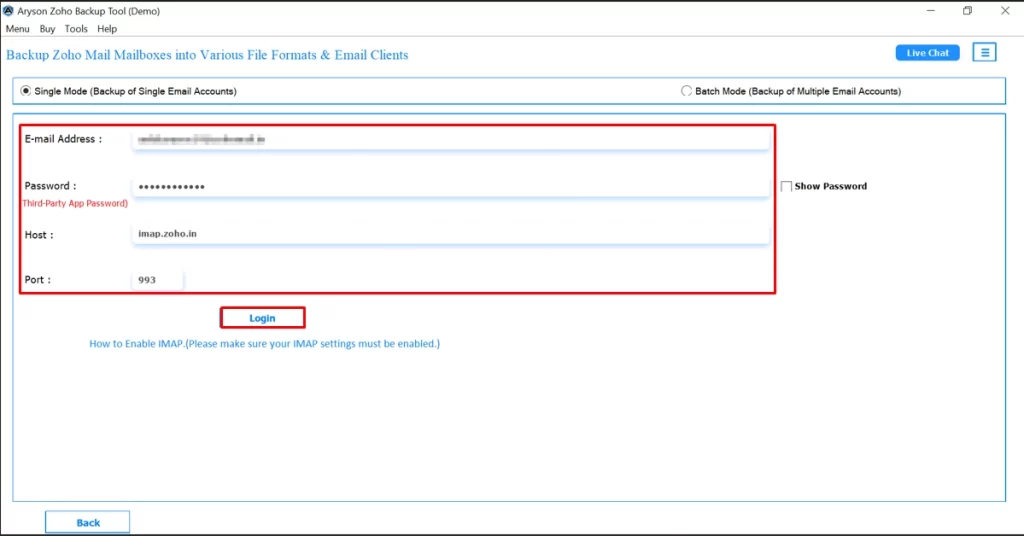Viewport: 1024px width, 536px height.
Task: Open the Tools menu
Action: (x=76, y=29)
